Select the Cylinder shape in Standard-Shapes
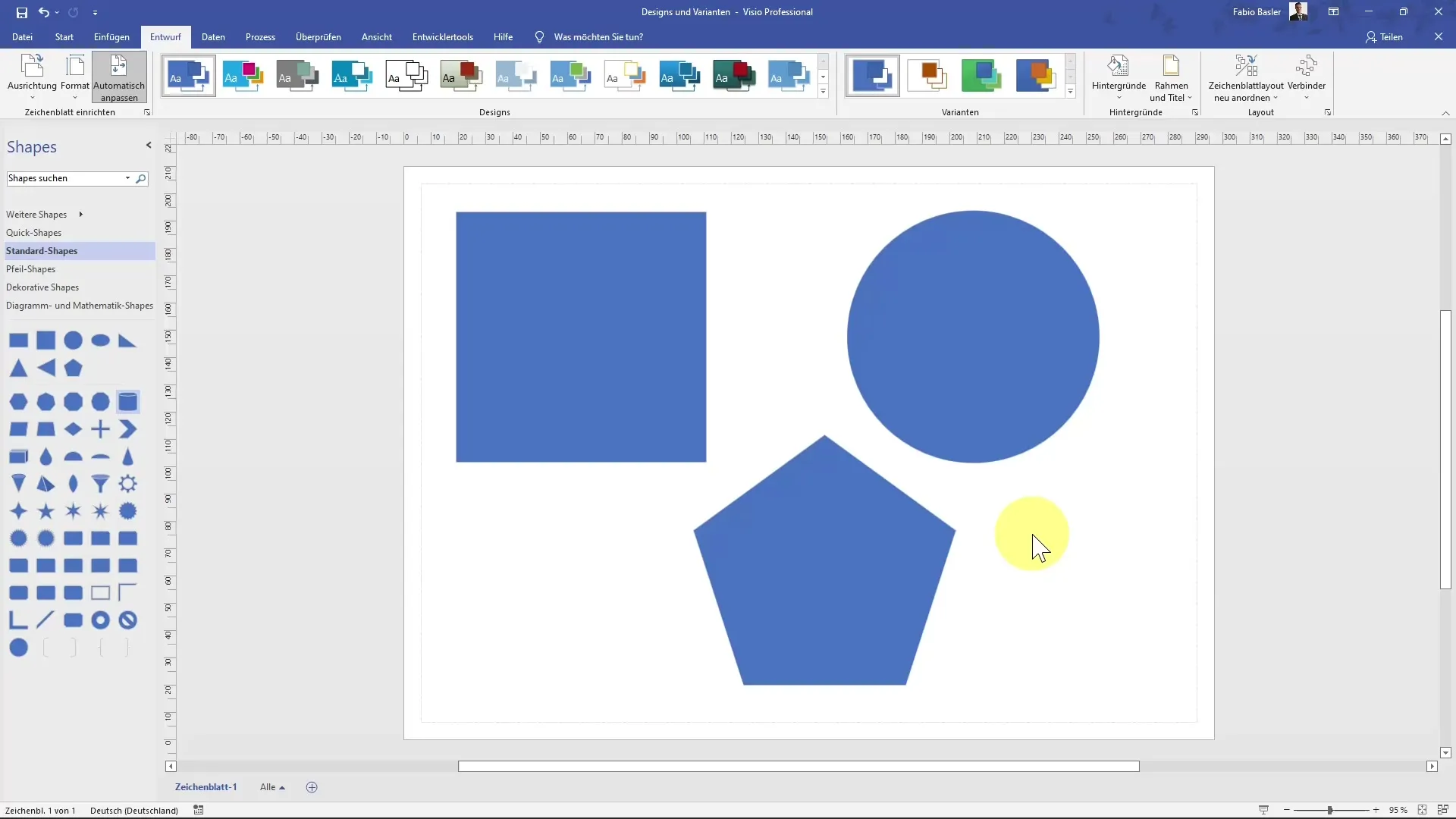The image size is (1456, 819). (127, 402)
